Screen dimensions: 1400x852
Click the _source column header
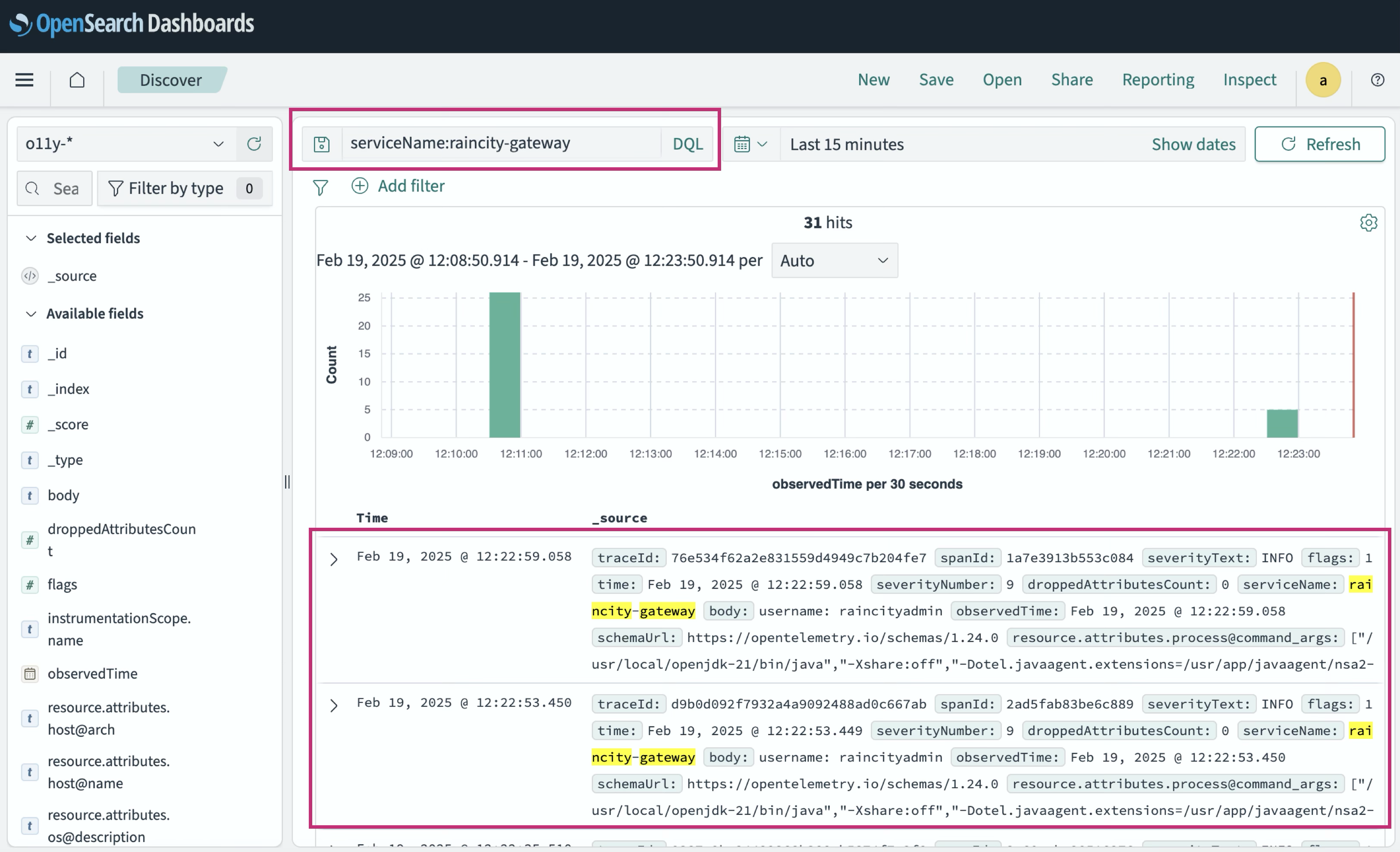[x=619, y=518]
